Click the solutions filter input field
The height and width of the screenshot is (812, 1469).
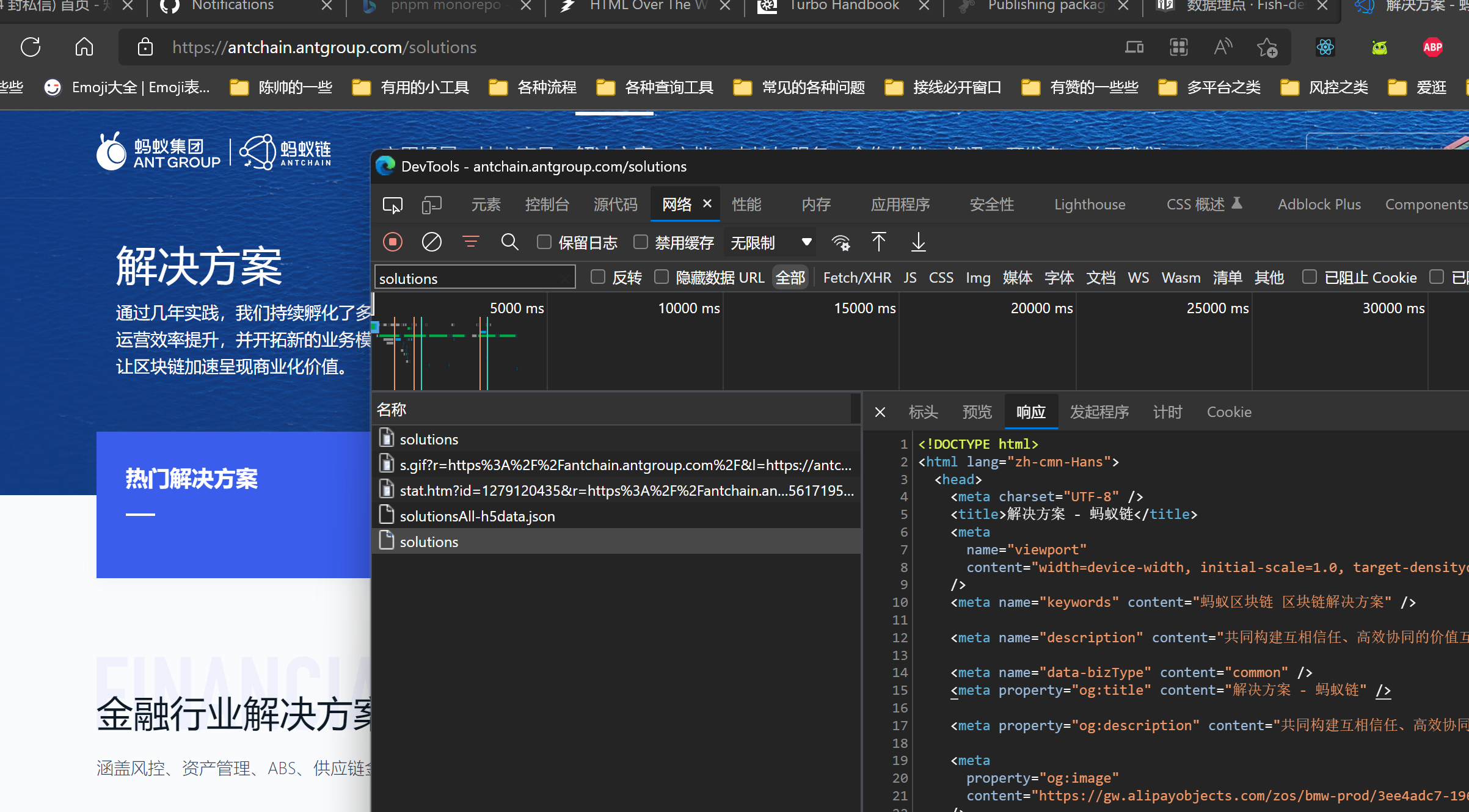[474, 278]
